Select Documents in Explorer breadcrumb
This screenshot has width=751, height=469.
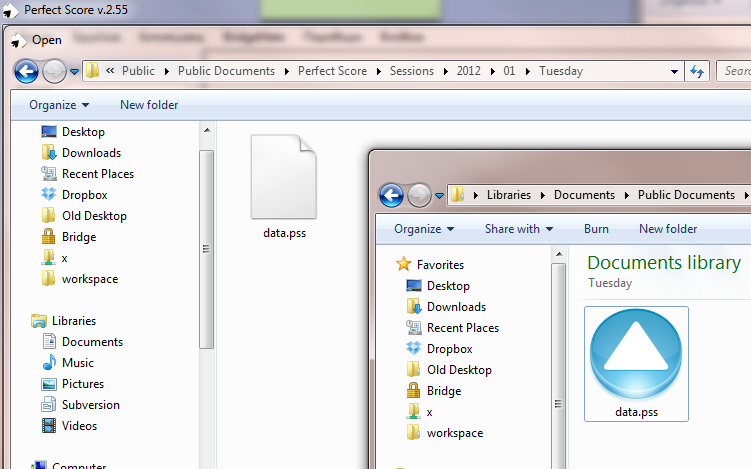[x=584, y=195]
